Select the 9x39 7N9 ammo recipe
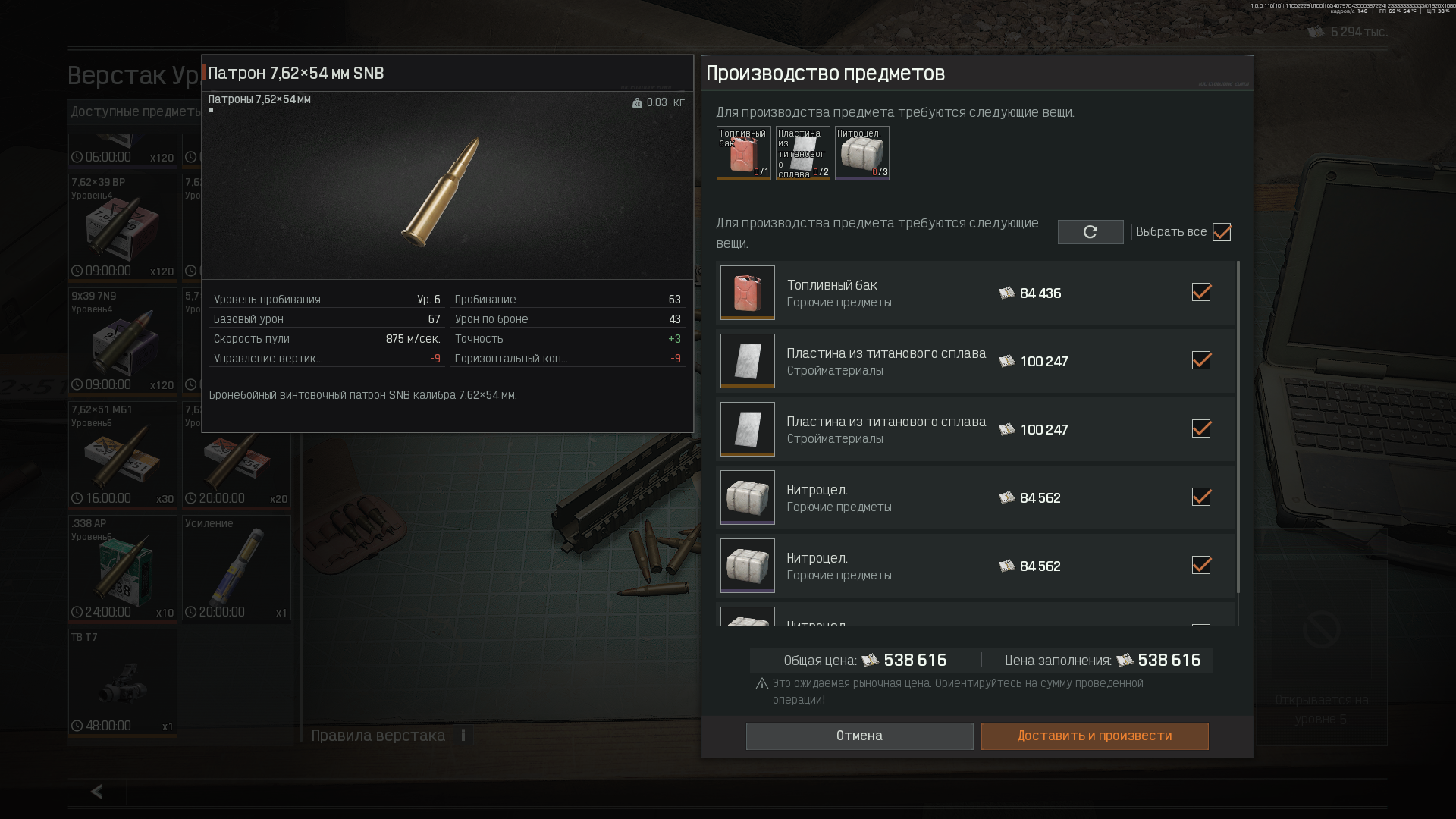 [122, 341]
